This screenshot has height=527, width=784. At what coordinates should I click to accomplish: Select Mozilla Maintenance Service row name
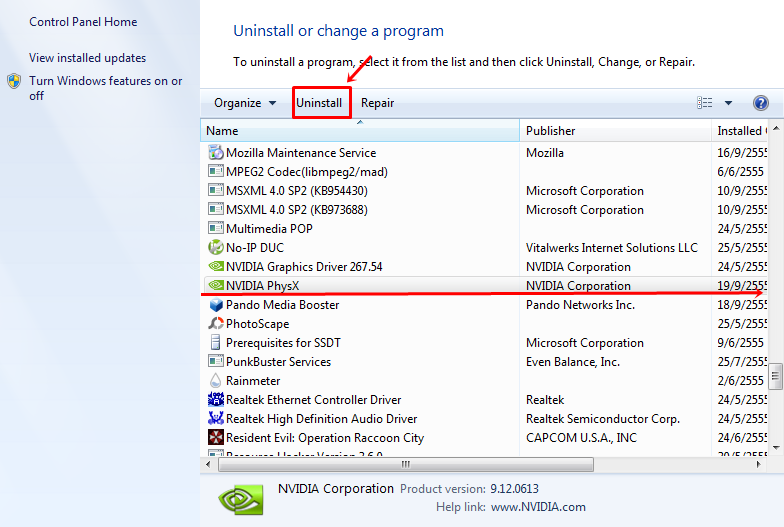point(301,152)
